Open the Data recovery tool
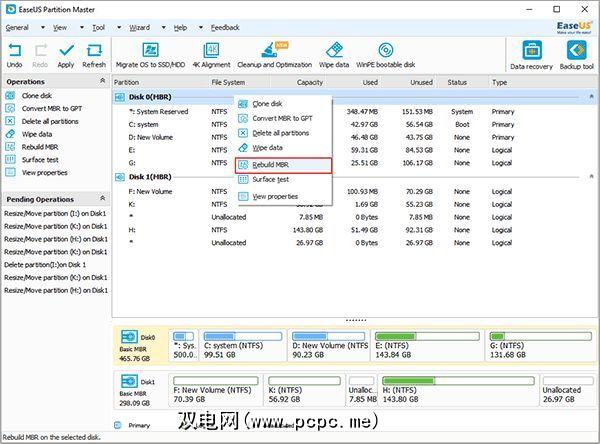Image resolution: width=600 pixels, height=444 pixels. coord(532,54)
